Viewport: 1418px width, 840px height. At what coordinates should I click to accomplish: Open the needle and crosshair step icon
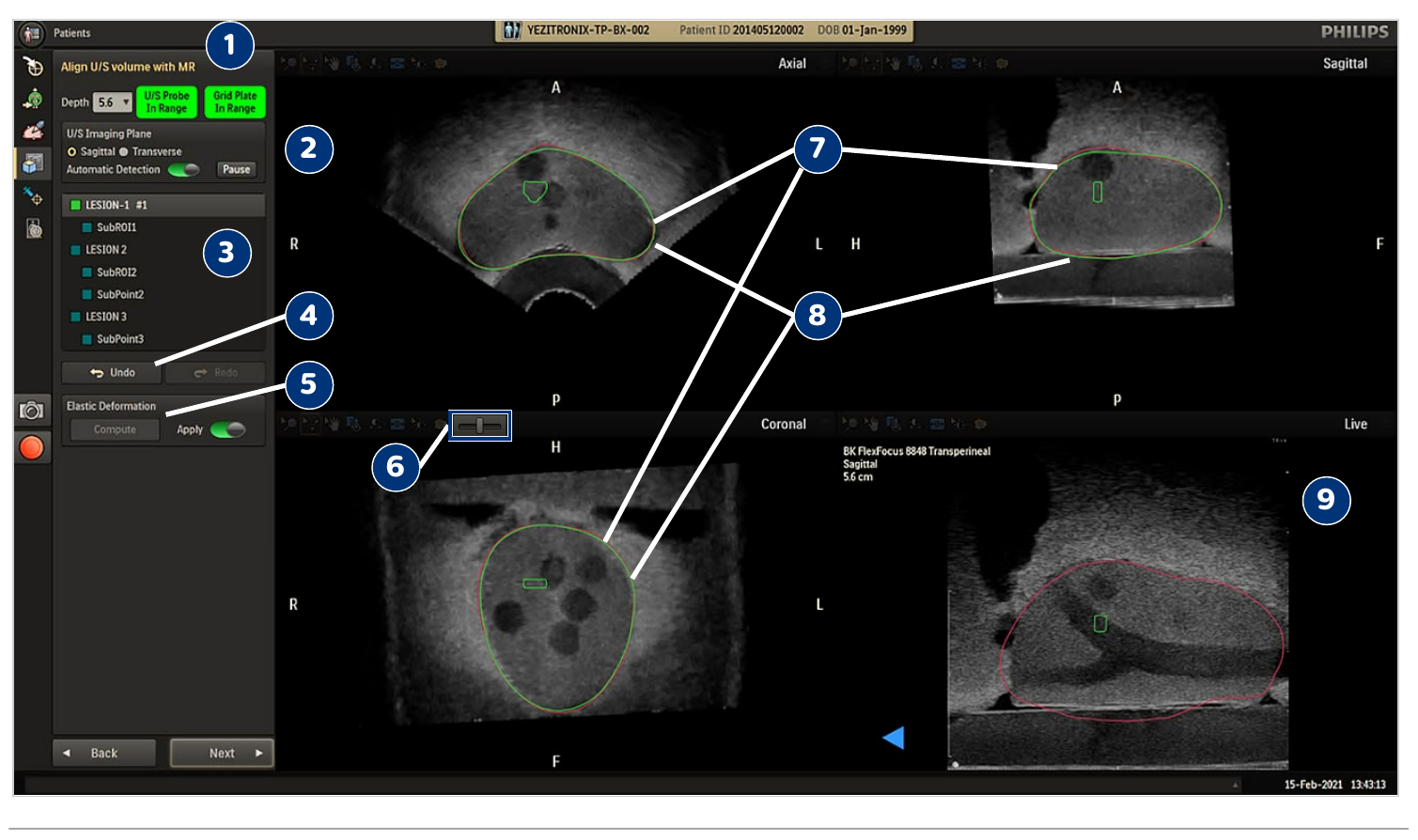[x=33, y=195]
